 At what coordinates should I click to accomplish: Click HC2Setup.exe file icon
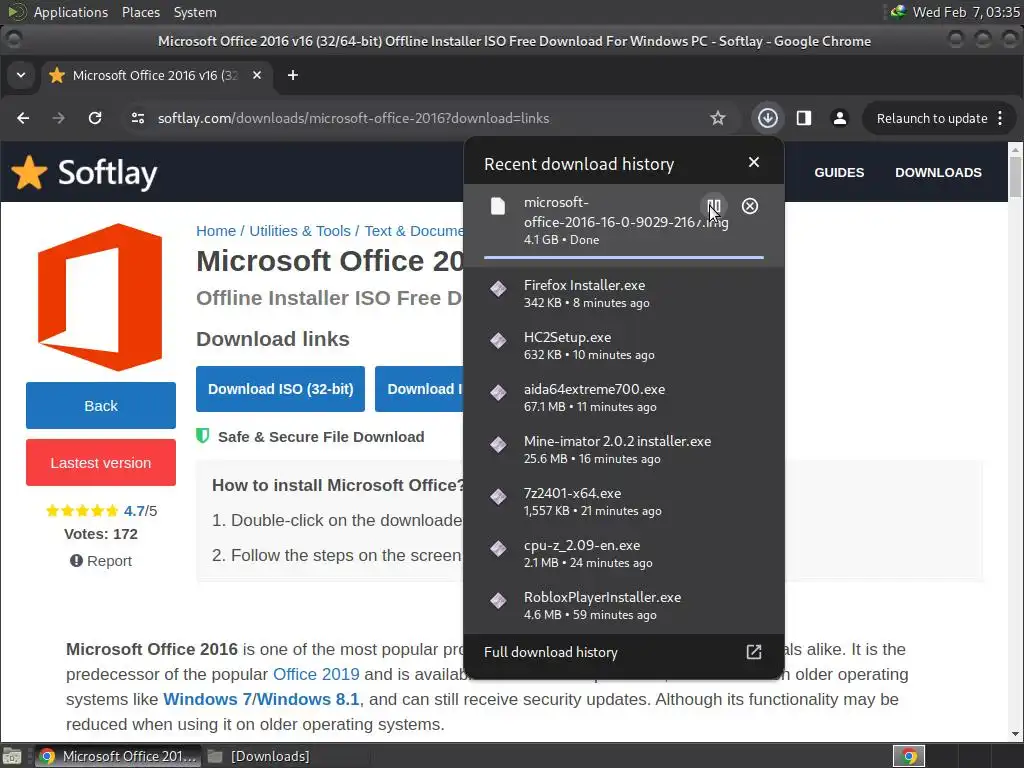tap(498, 340)
